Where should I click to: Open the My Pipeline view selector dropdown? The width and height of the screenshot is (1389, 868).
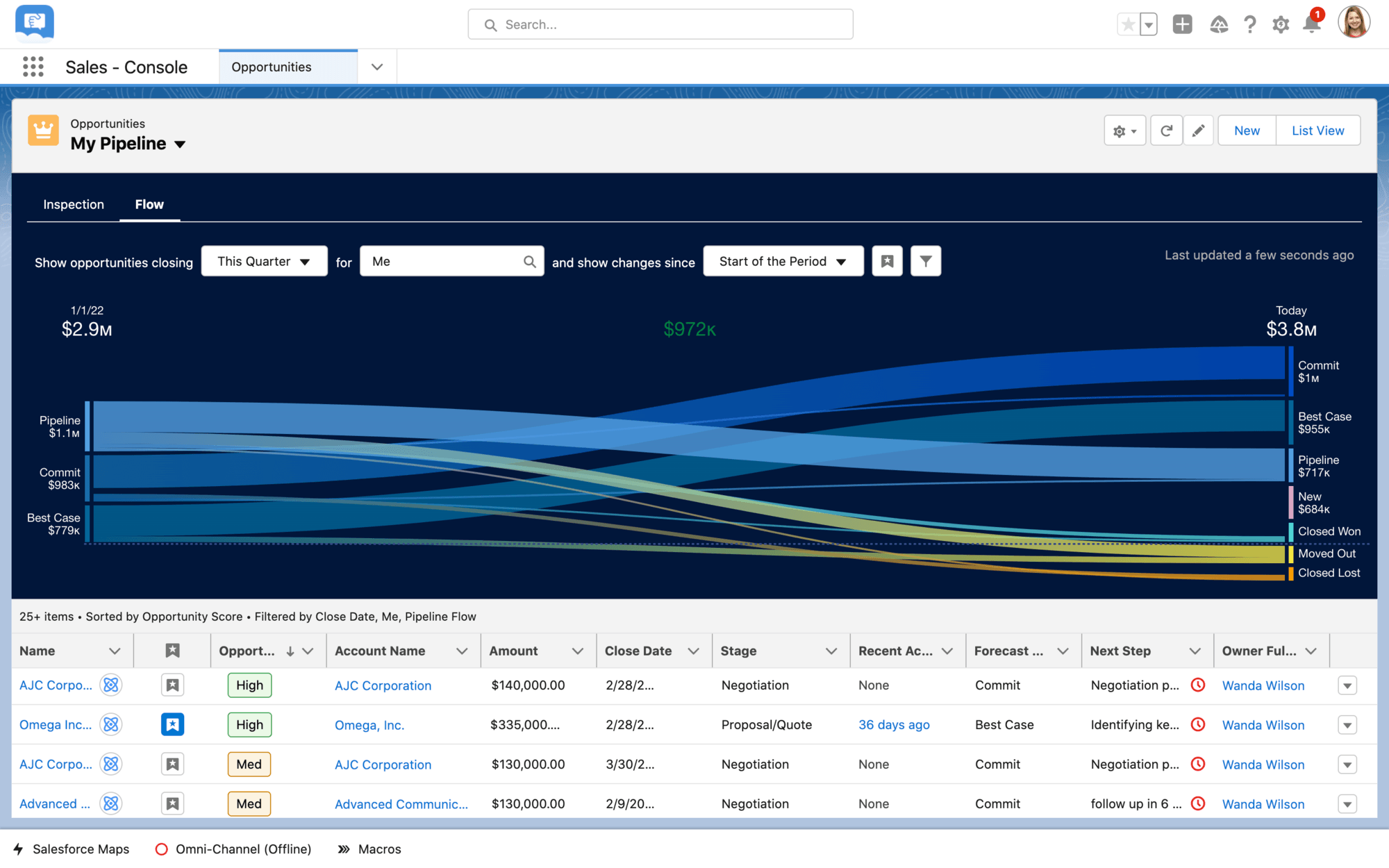181,143
